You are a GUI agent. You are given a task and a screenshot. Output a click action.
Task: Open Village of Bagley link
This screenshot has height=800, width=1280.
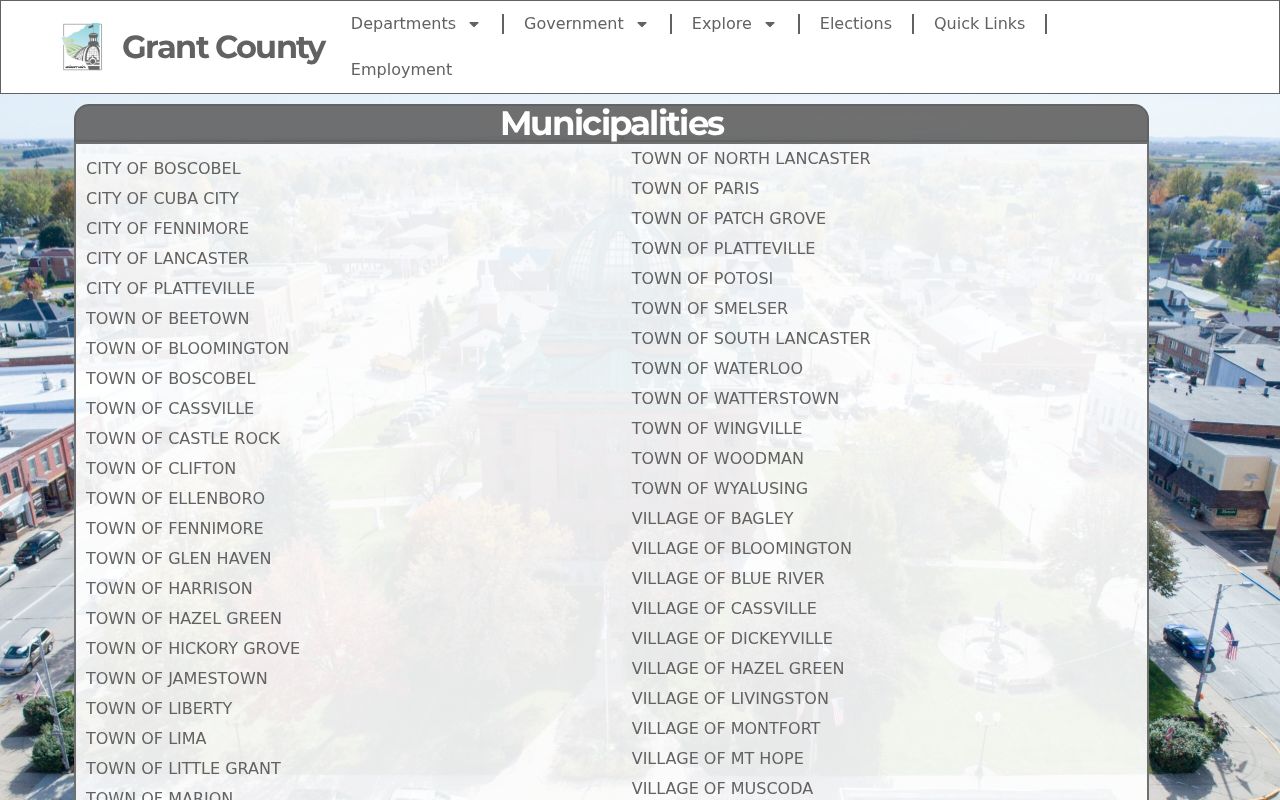tap(712, 518)
